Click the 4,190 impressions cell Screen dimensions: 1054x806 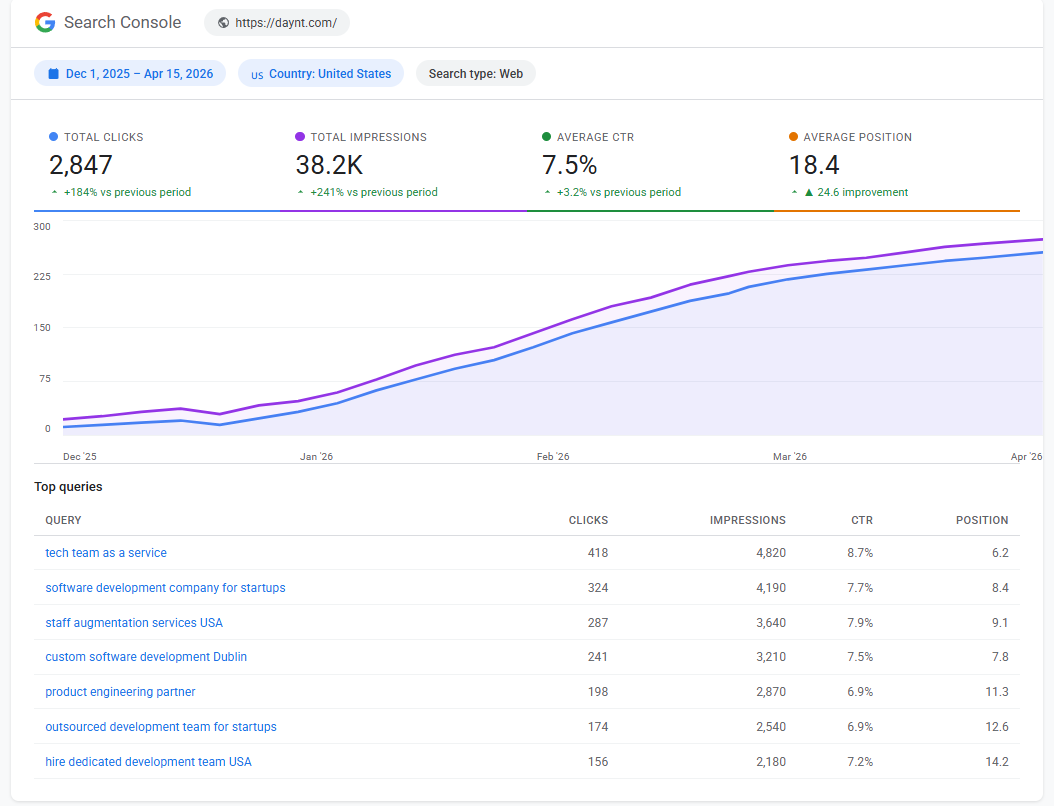pyautogui.click(x=771, y=588)
